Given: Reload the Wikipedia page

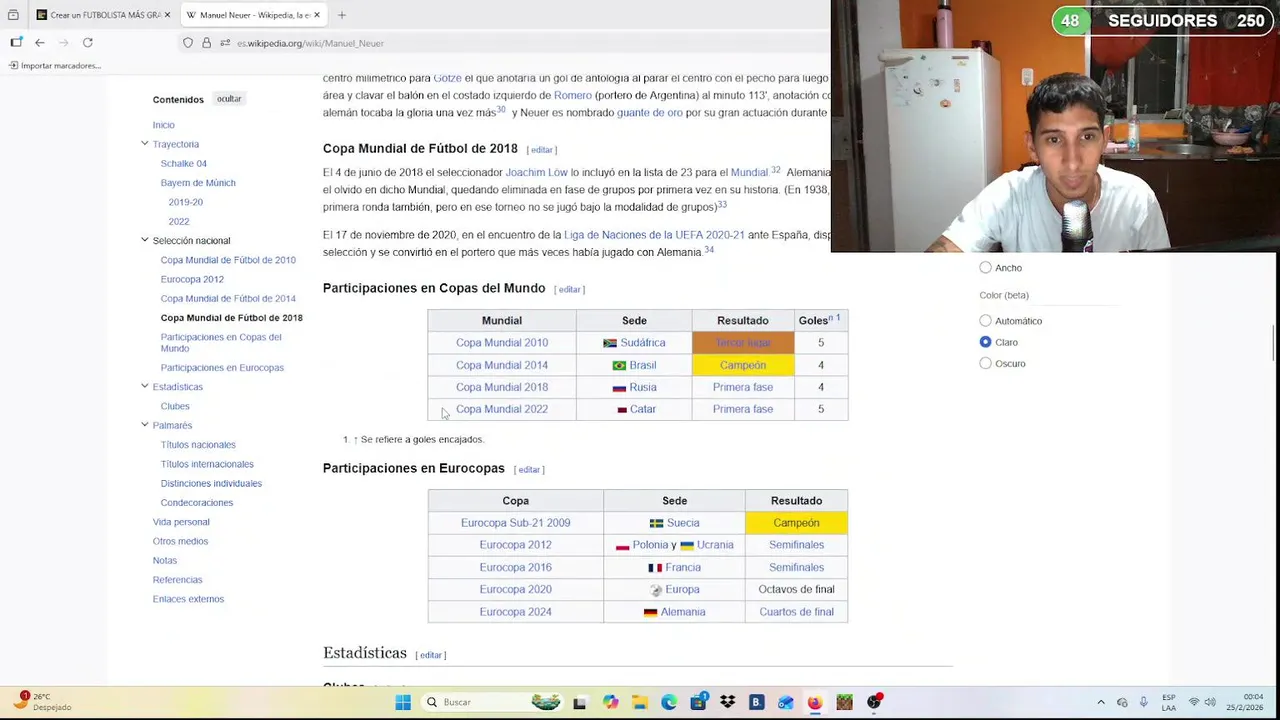Looking at the screenshot, I should [88, 43].
